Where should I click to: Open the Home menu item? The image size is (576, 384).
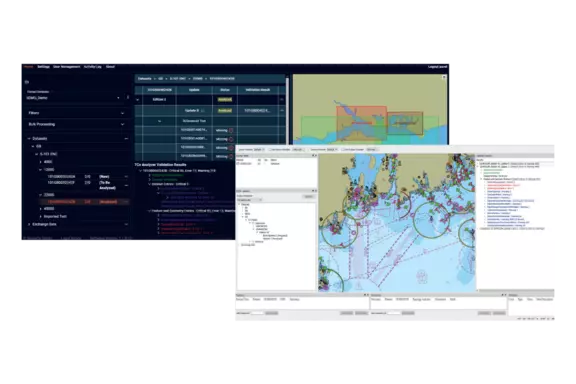click(x=29, y=67)
